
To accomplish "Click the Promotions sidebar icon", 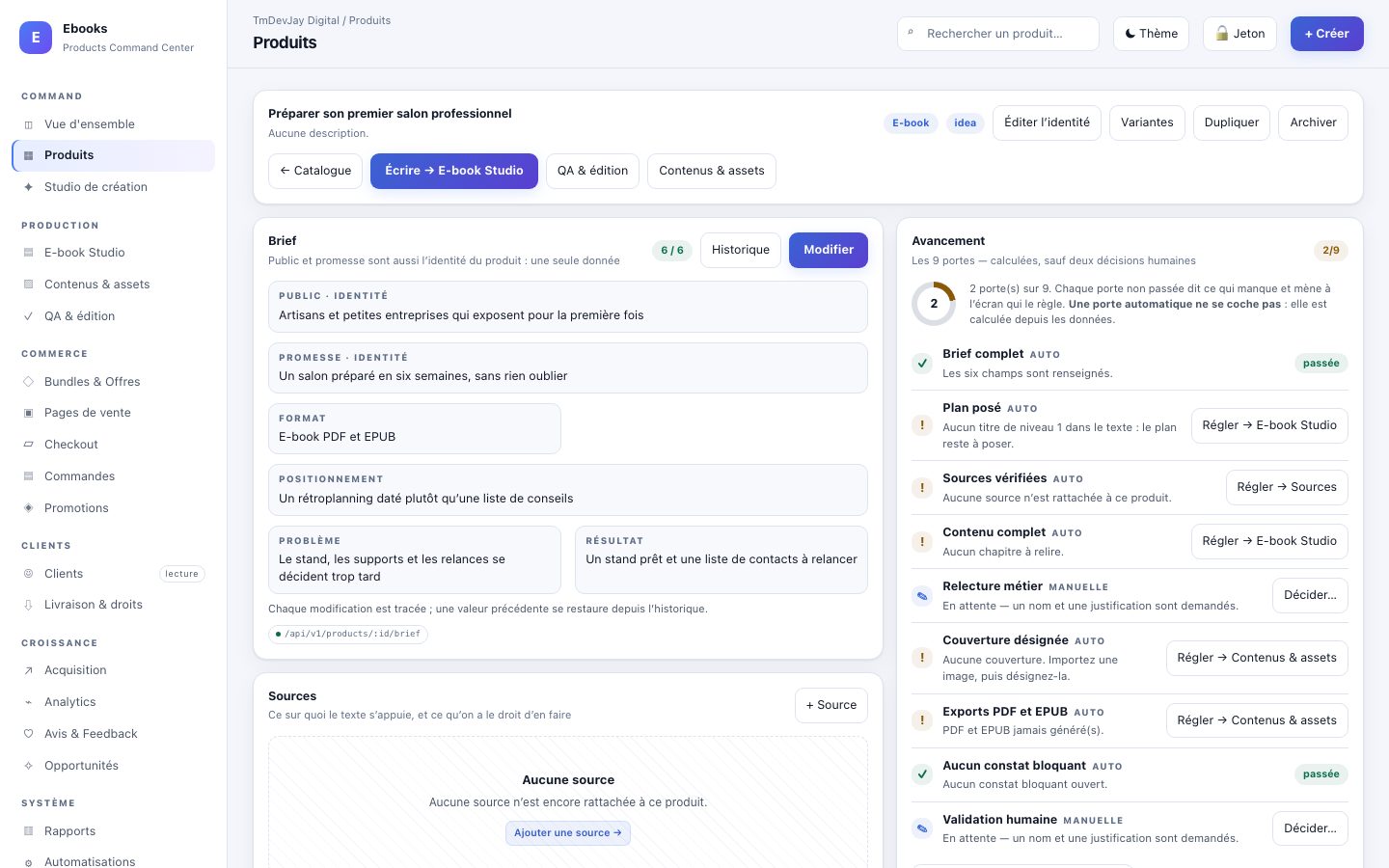I will (x=28, y=508).
